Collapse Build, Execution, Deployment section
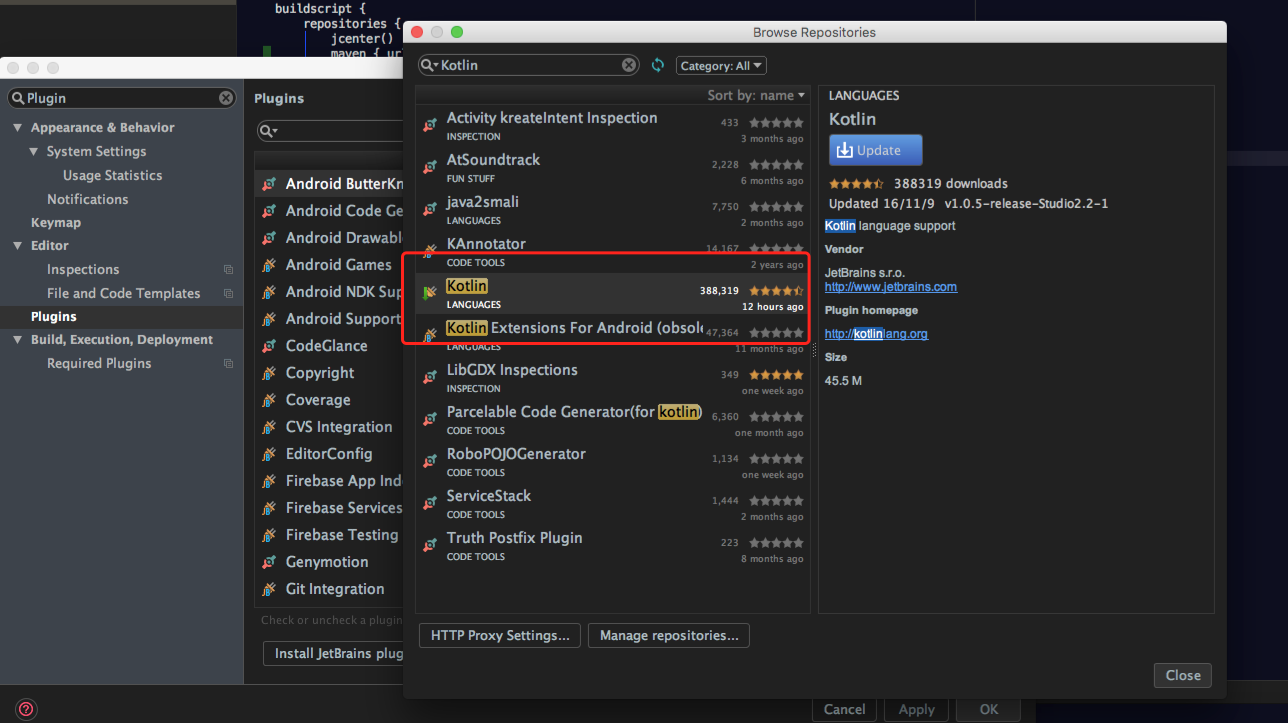 [x=18, y=340]
